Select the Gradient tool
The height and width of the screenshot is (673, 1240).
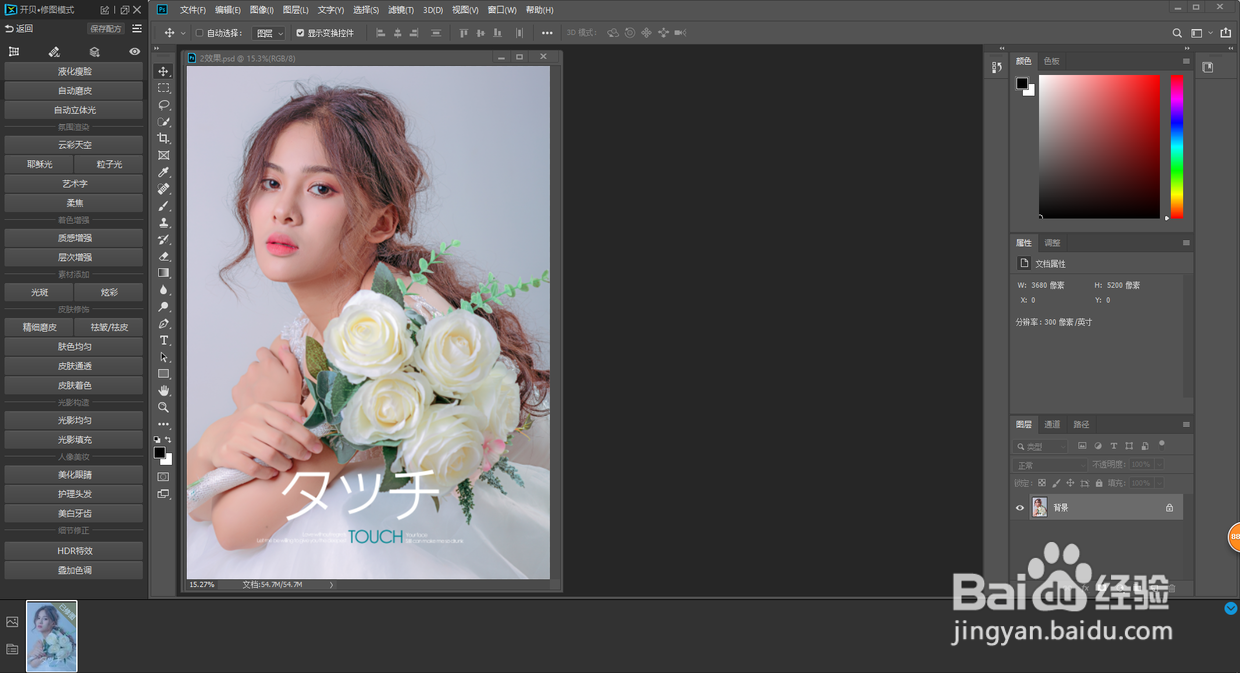click(164, 273)
